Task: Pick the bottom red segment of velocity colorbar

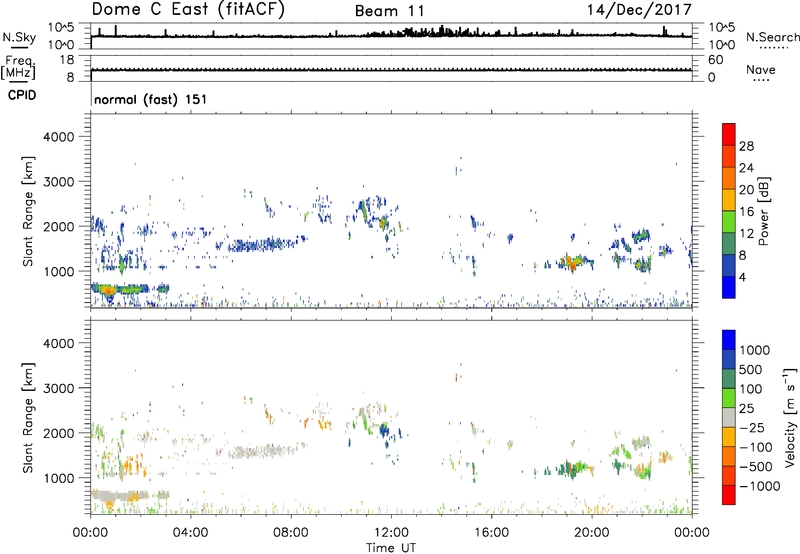Action: pos(729,495)
